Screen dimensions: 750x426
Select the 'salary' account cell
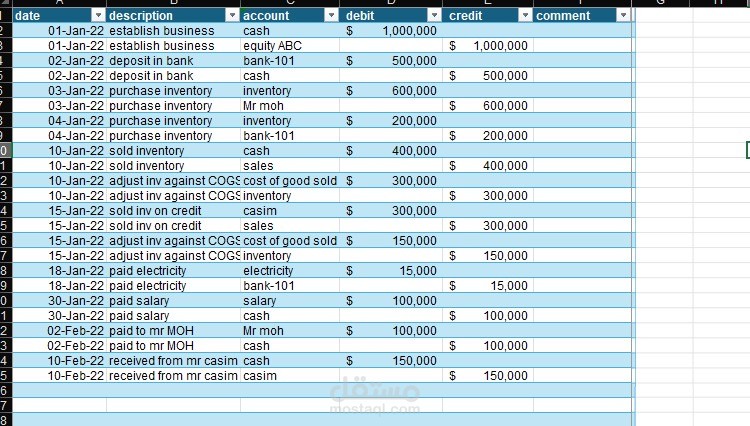coord(290,301)
